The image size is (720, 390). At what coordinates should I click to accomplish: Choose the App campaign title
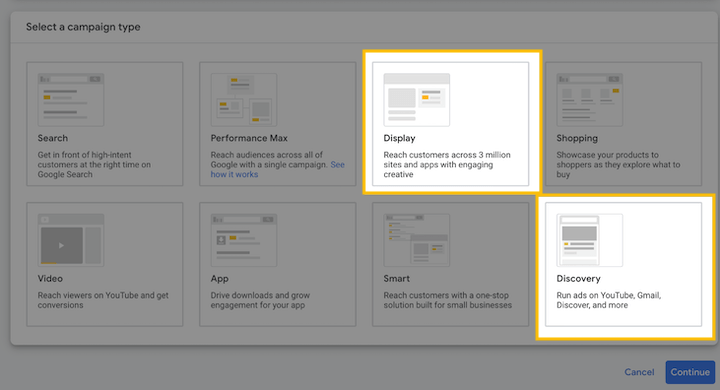point(219,279)
